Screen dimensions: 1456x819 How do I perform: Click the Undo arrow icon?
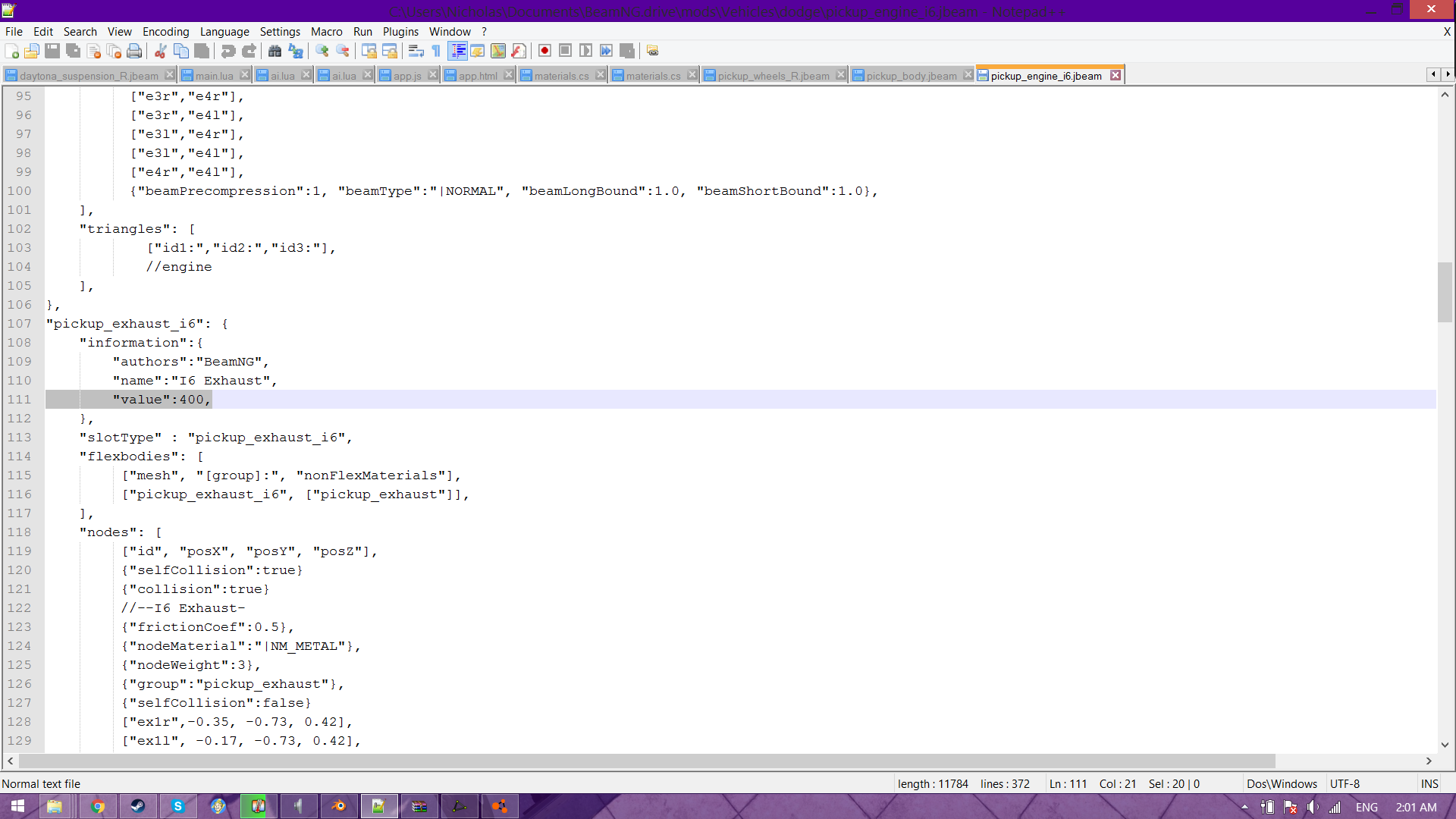227,51
